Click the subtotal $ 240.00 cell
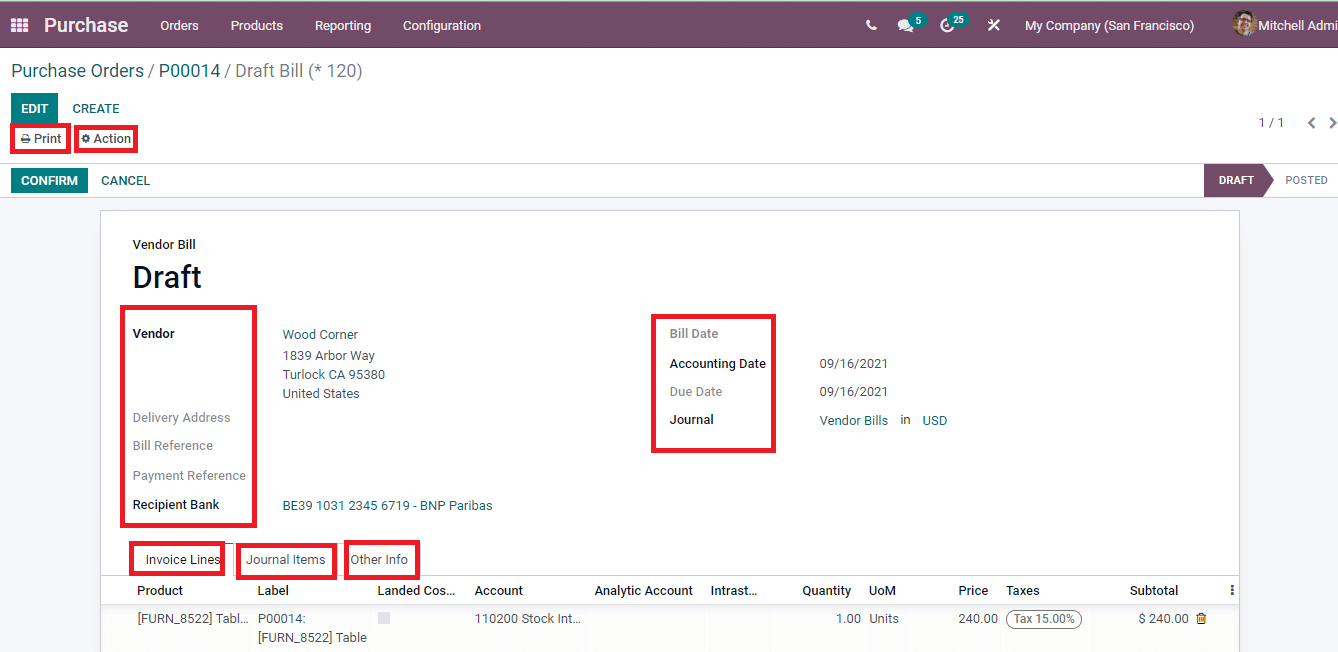 [x=1164, y=619]
